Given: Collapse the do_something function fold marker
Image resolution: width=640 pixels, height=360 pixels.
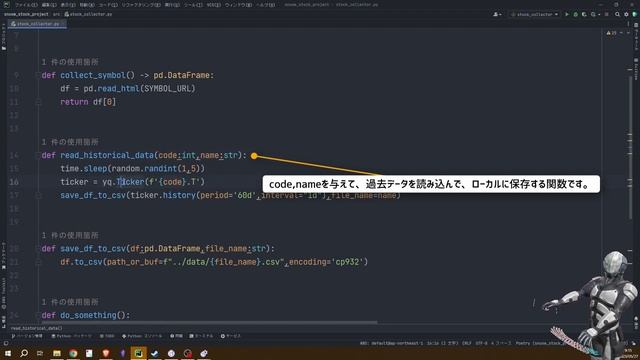Looking at the screenshot, I should 38,315.
